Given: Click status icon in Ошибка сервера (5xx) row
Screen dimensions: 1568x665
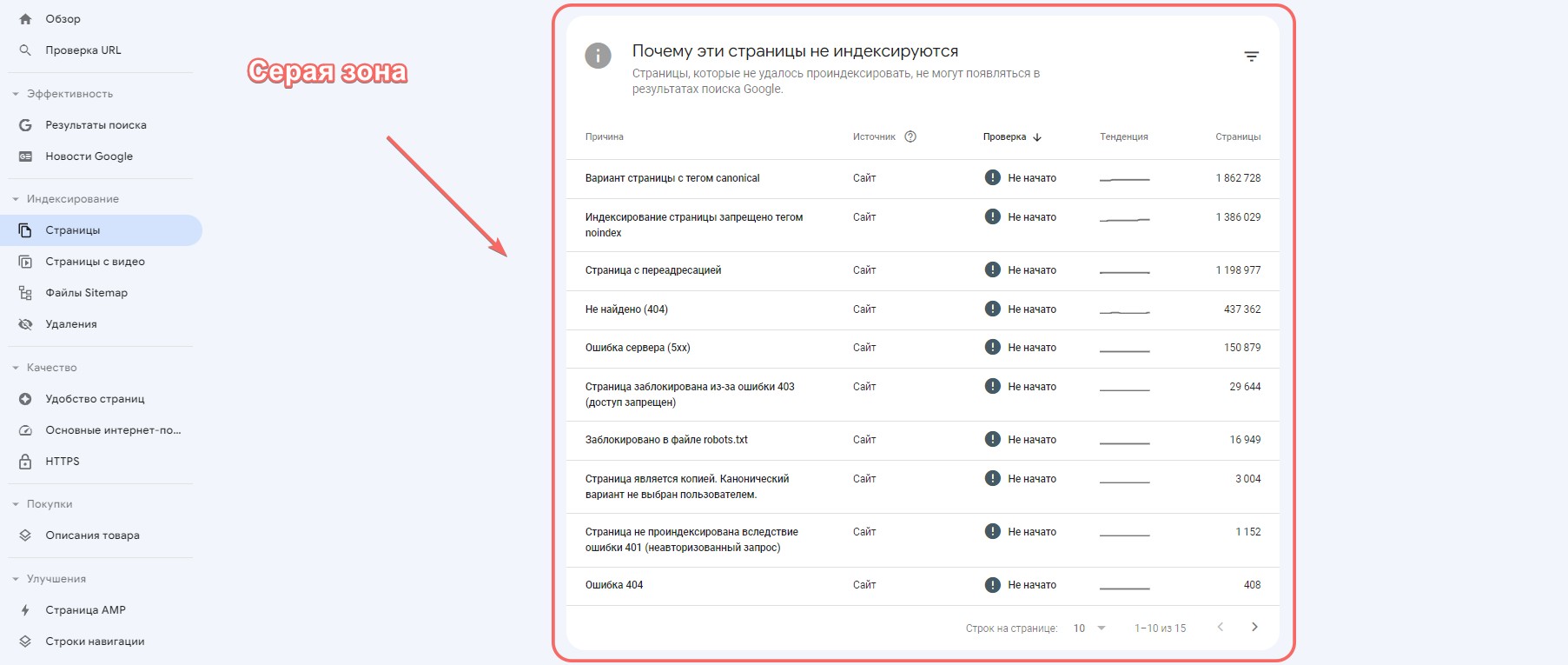Looking at the screenshot, I should point(993,347).
